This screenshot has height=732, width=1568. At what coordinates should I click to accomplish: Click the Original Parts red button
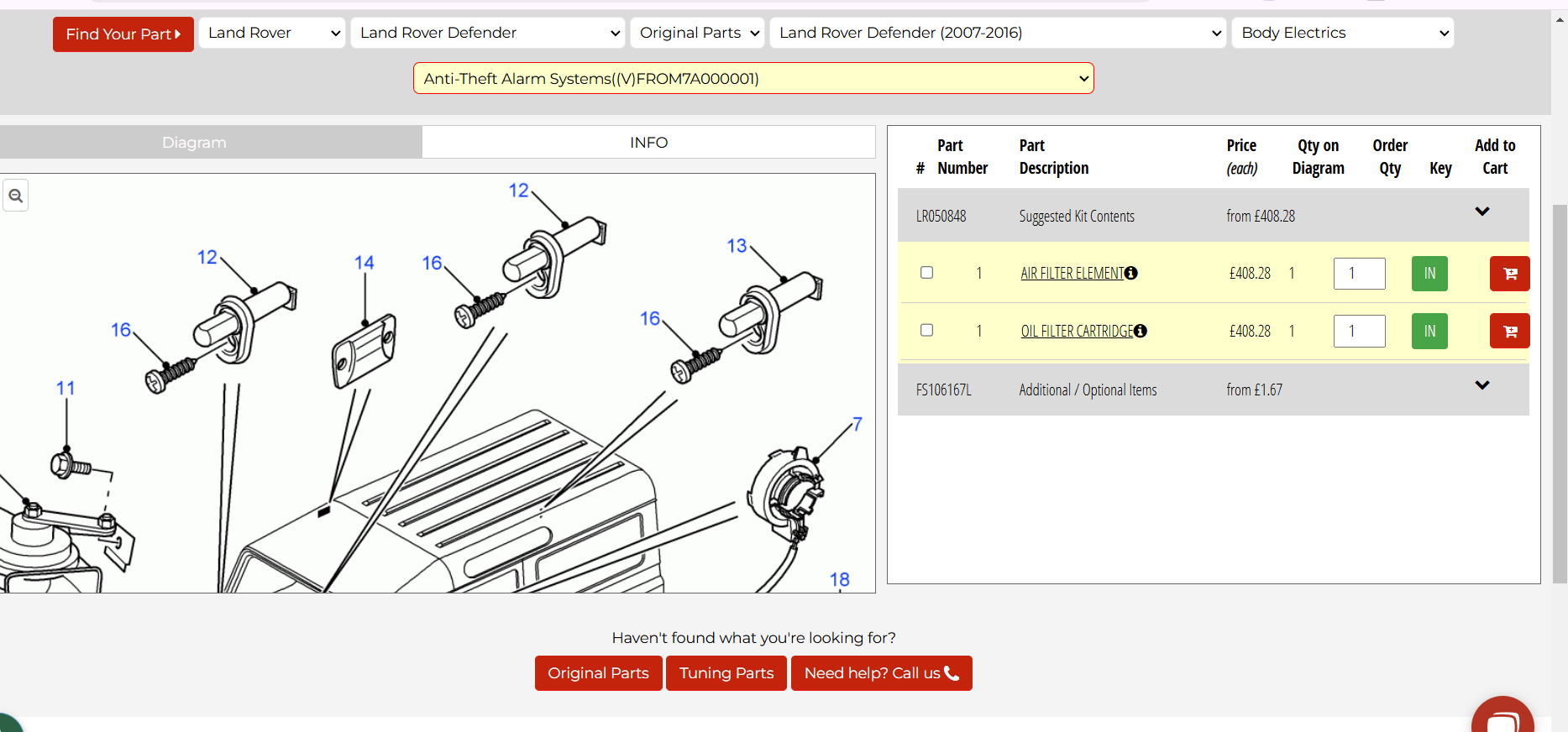598,673
